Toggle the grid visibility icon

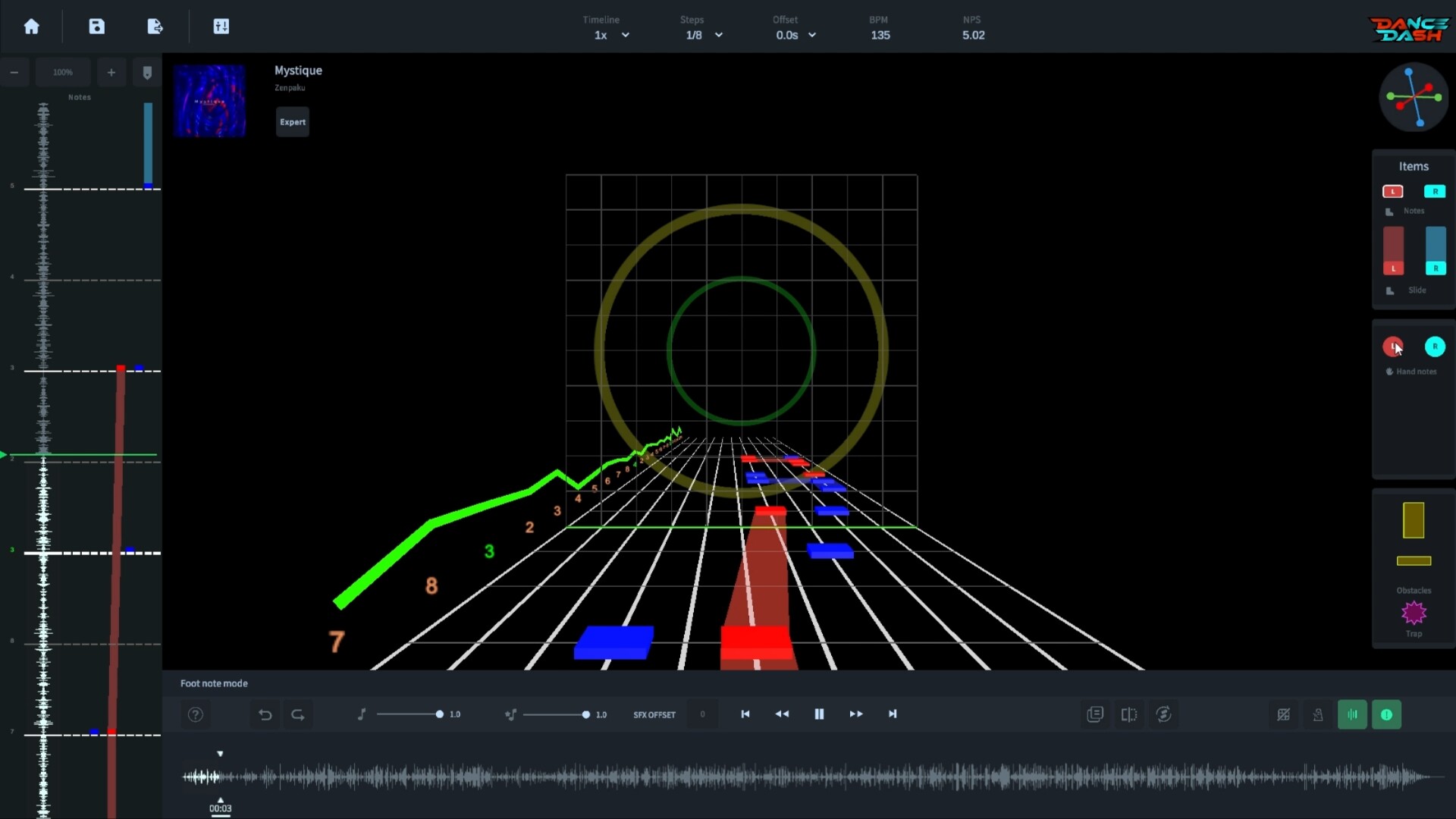[1284, 714]
